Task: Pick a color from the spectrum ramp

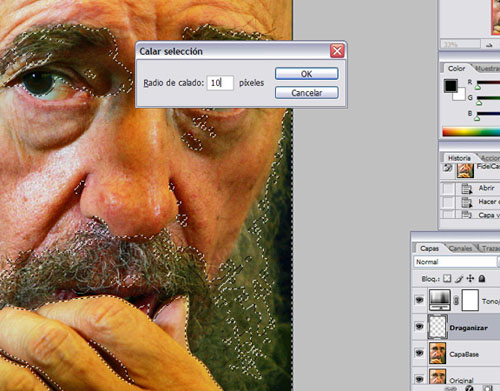Action: click(x=471, y=132)
